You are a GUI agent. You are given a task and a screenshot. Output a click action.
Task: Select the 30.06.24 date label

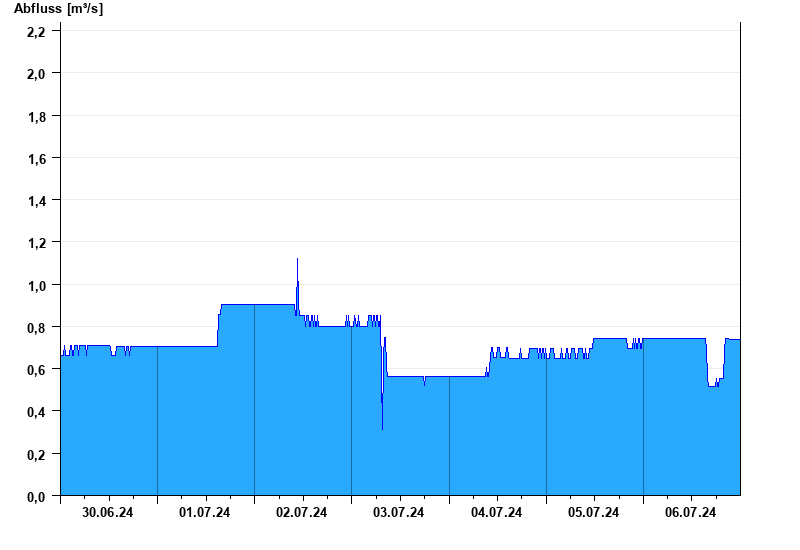pos(108,512)
